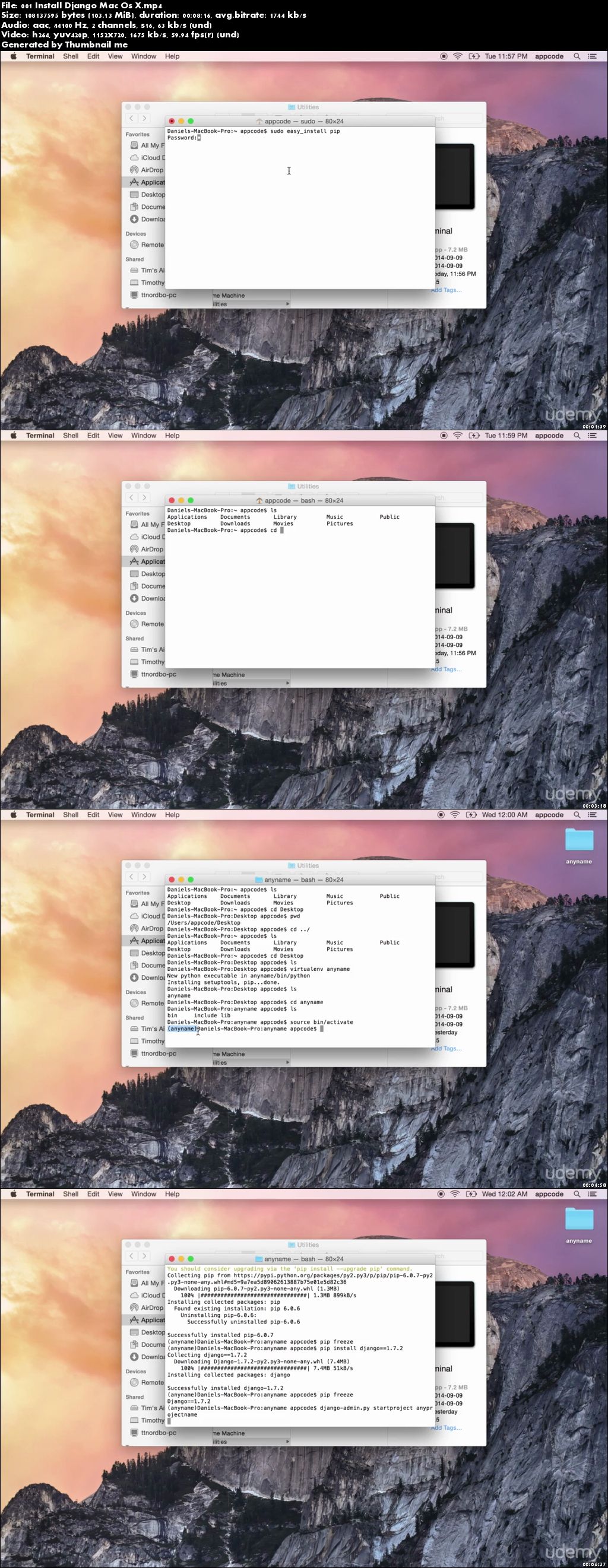The height and width of the screenshot is (1568, 608).
Task: Click the Finder back arrow in the 11:59 PM frame
Action: pyautogui.click(x=132, y=497)
